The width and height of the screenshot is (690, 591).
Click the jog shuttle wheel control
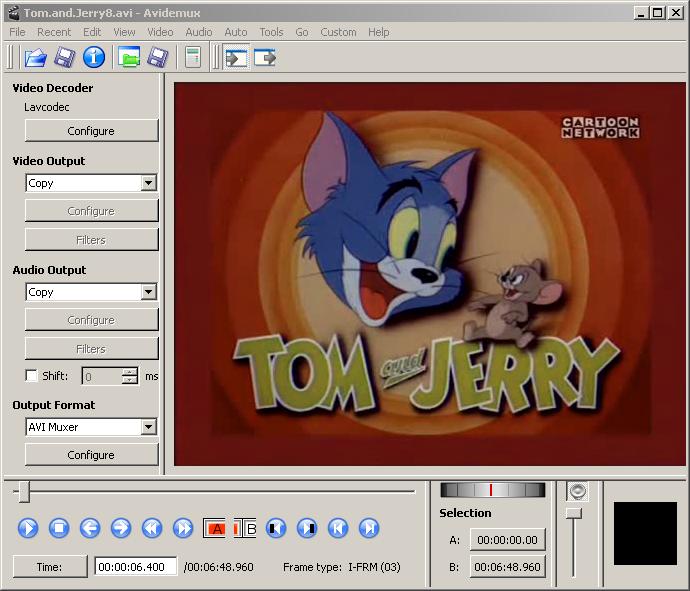492,490
